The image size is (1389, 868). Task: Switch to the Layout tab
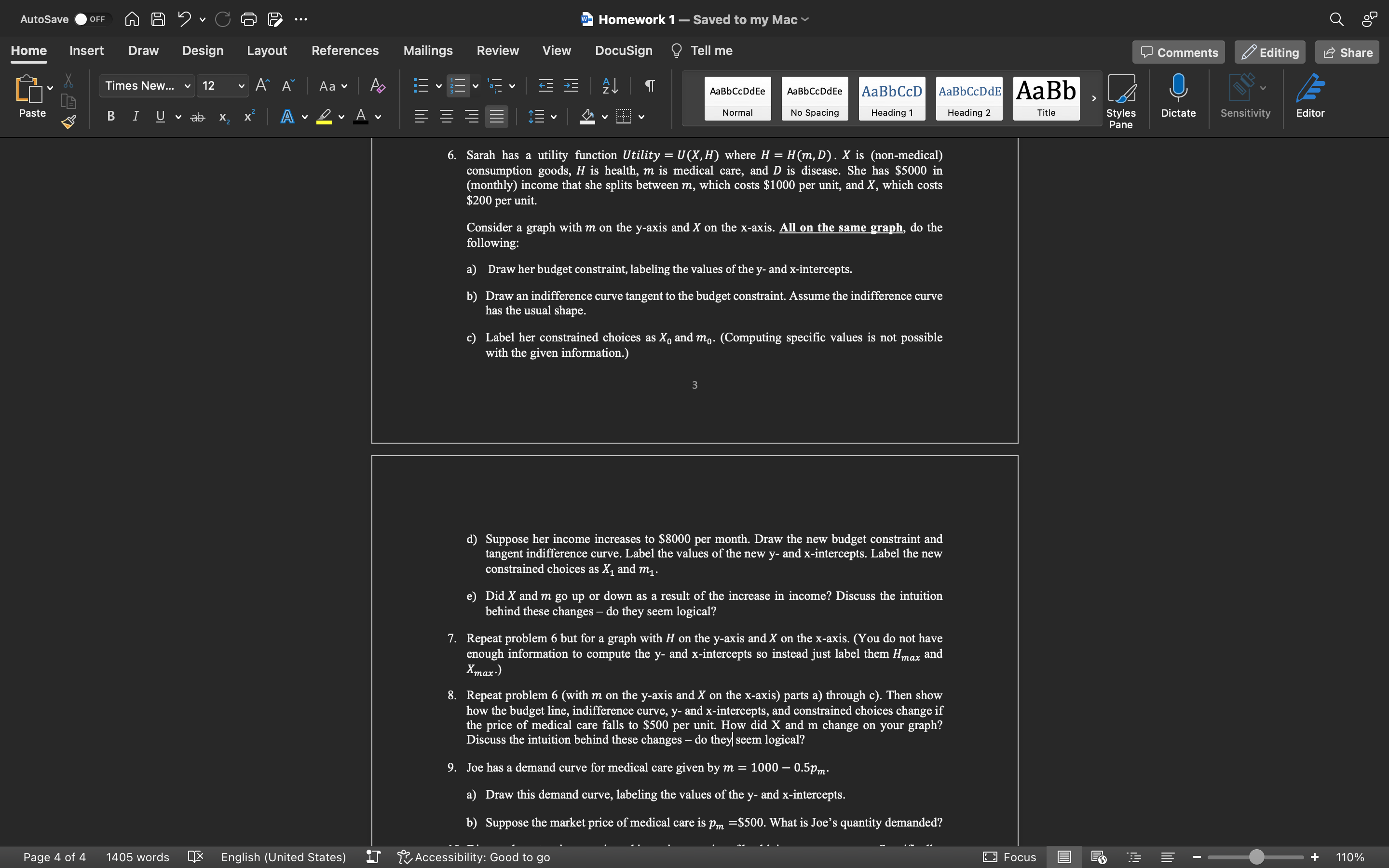266,51
